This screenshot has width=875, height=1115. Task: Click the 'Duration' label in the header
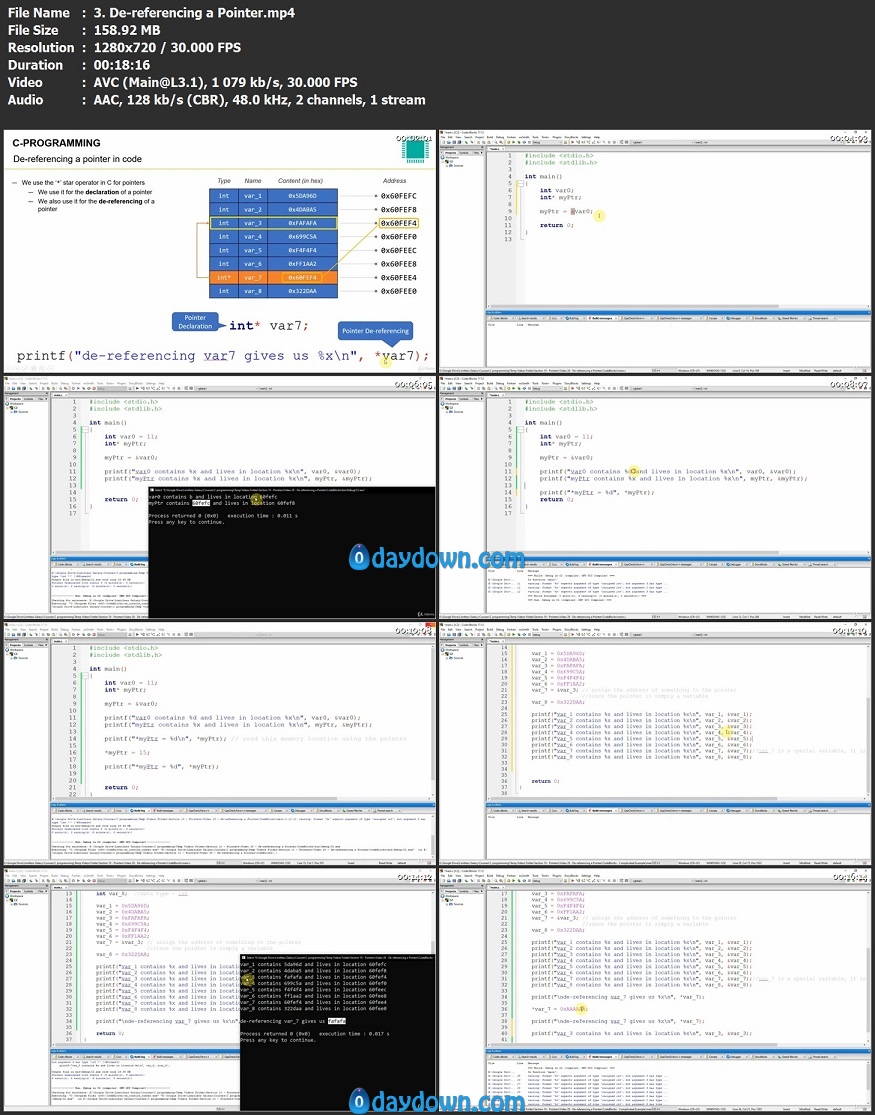[x=35, y=65]
